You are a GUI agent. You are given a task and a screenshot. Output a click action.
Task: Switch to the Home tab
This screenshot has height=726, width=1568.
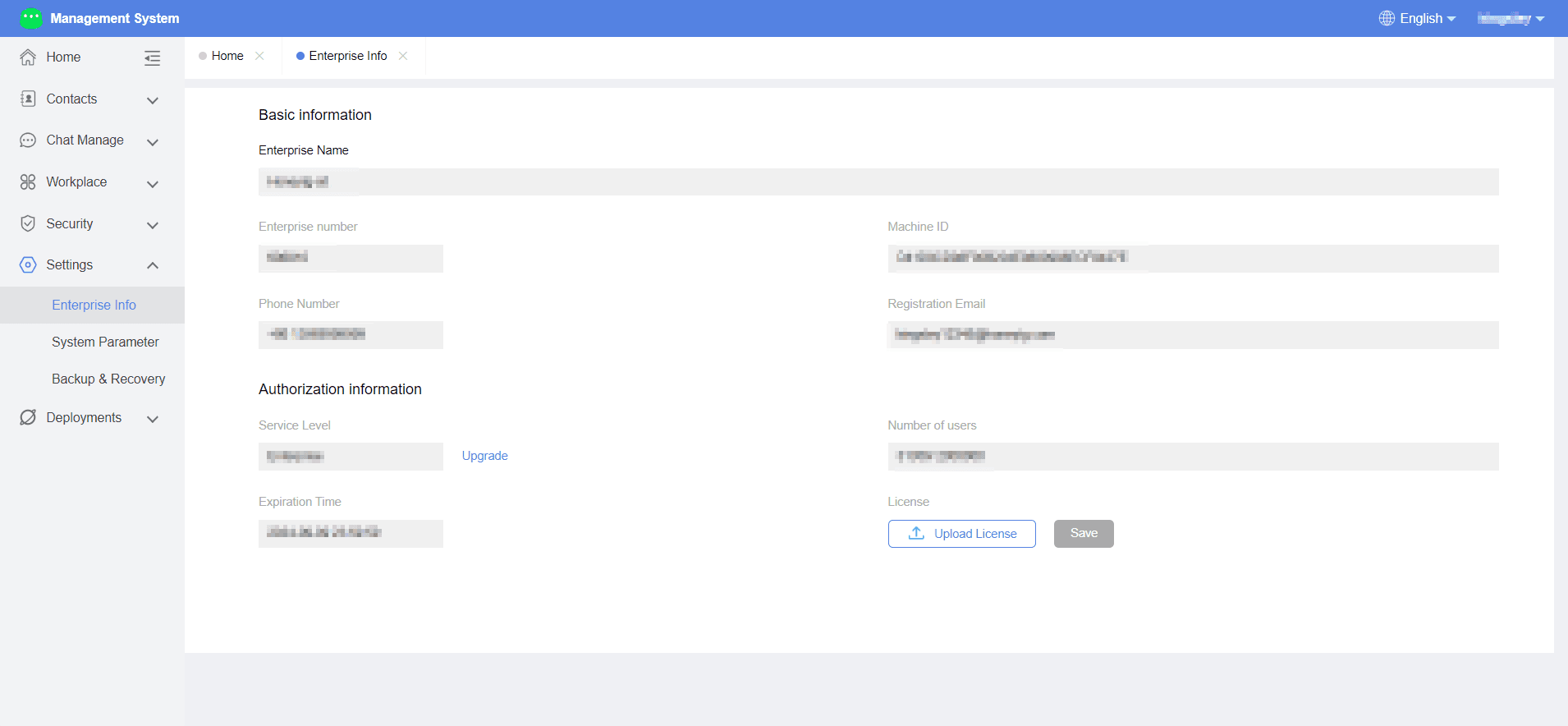227,56
